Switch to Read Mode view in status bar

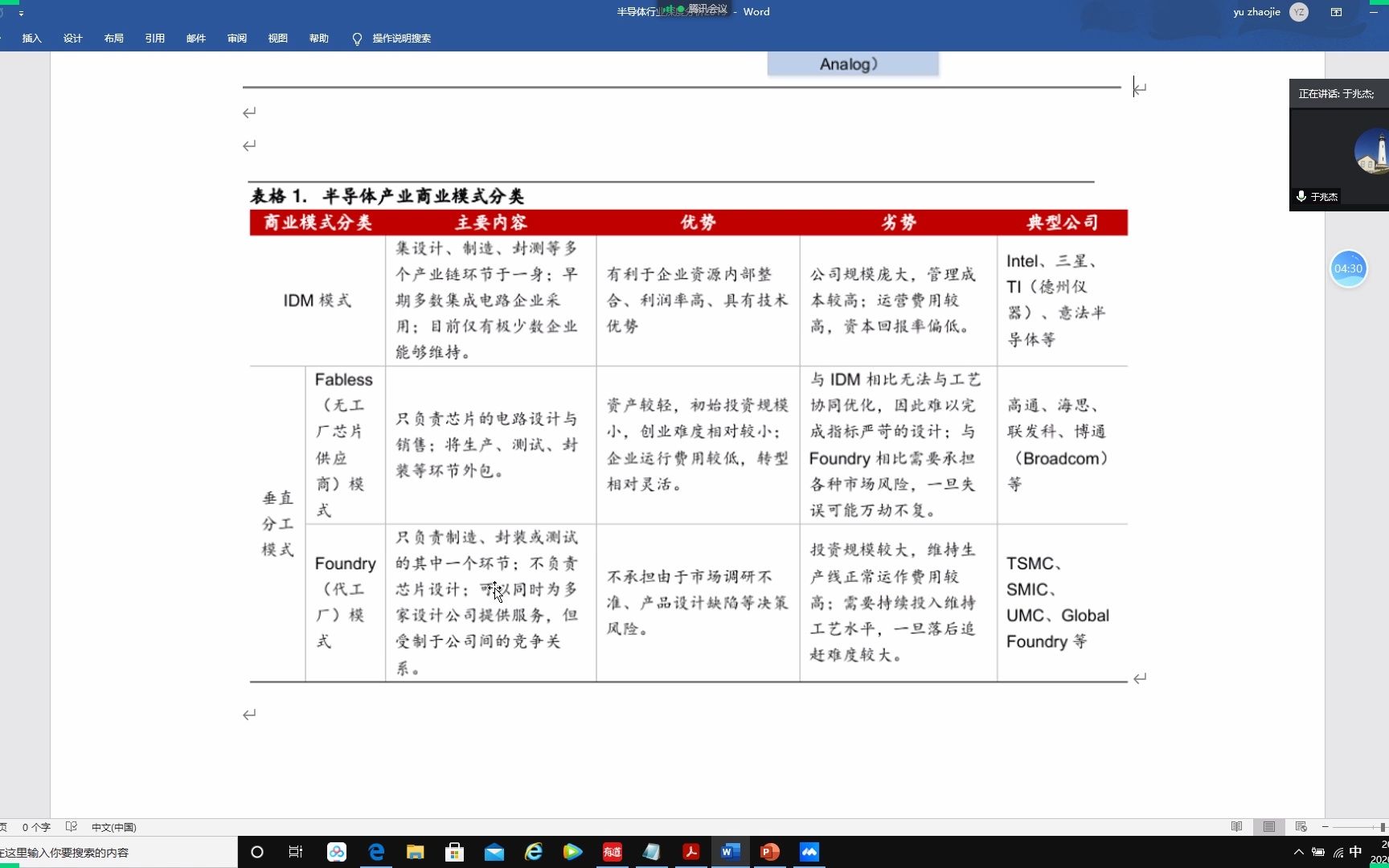pos(1237,827)
